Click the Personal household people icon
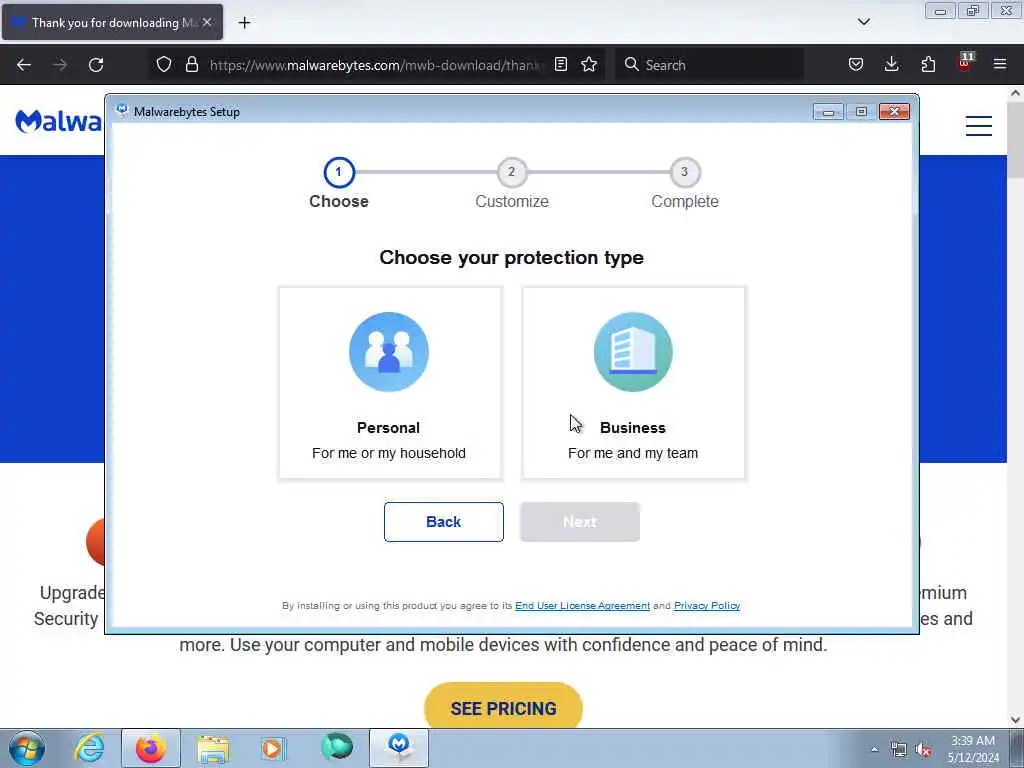The width and height of the screenshot is (1024, 768). click(x=389, y=351)
